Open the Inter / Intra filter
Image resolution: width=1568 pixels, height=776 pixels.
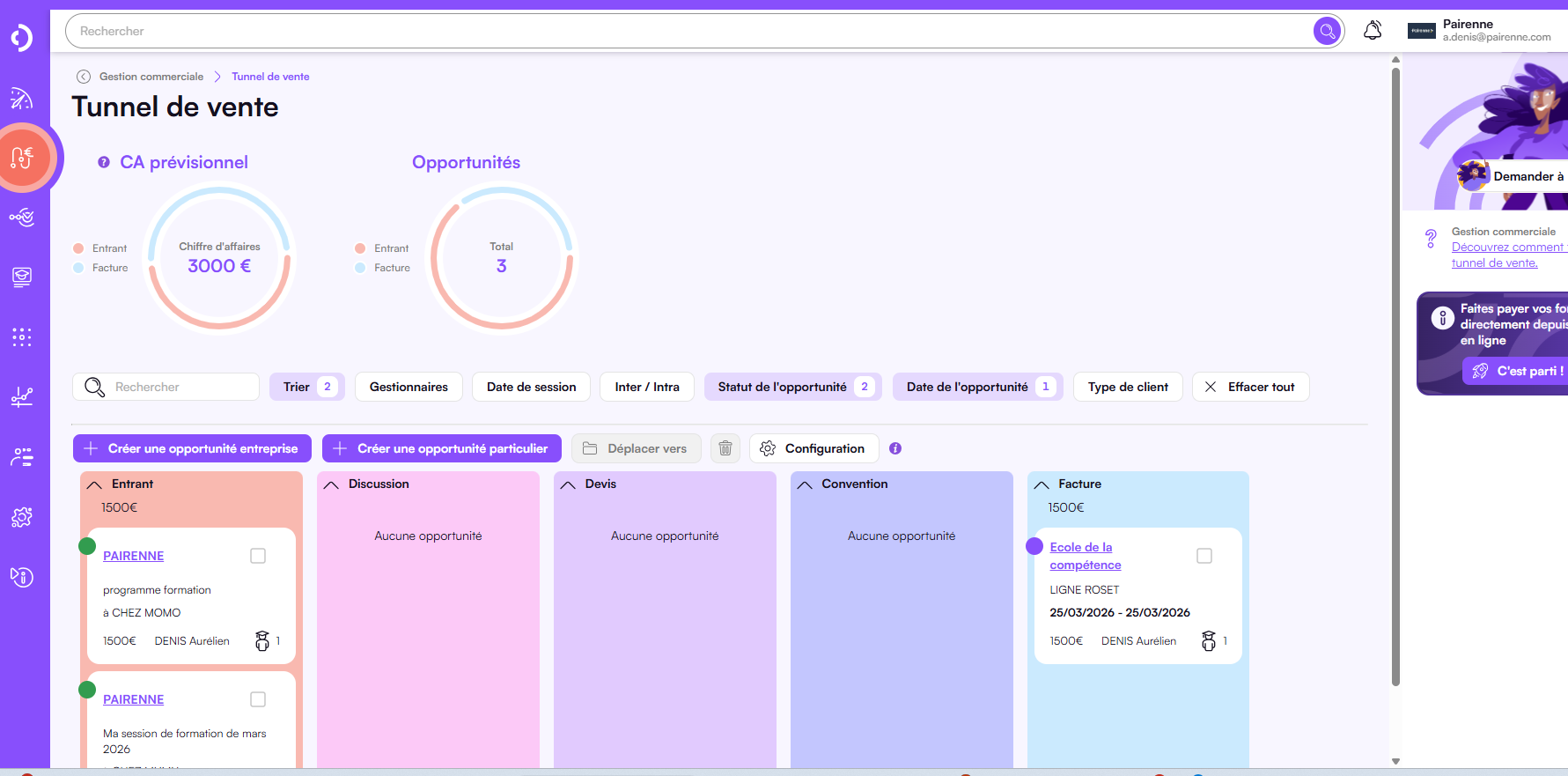tap(647, 387)
